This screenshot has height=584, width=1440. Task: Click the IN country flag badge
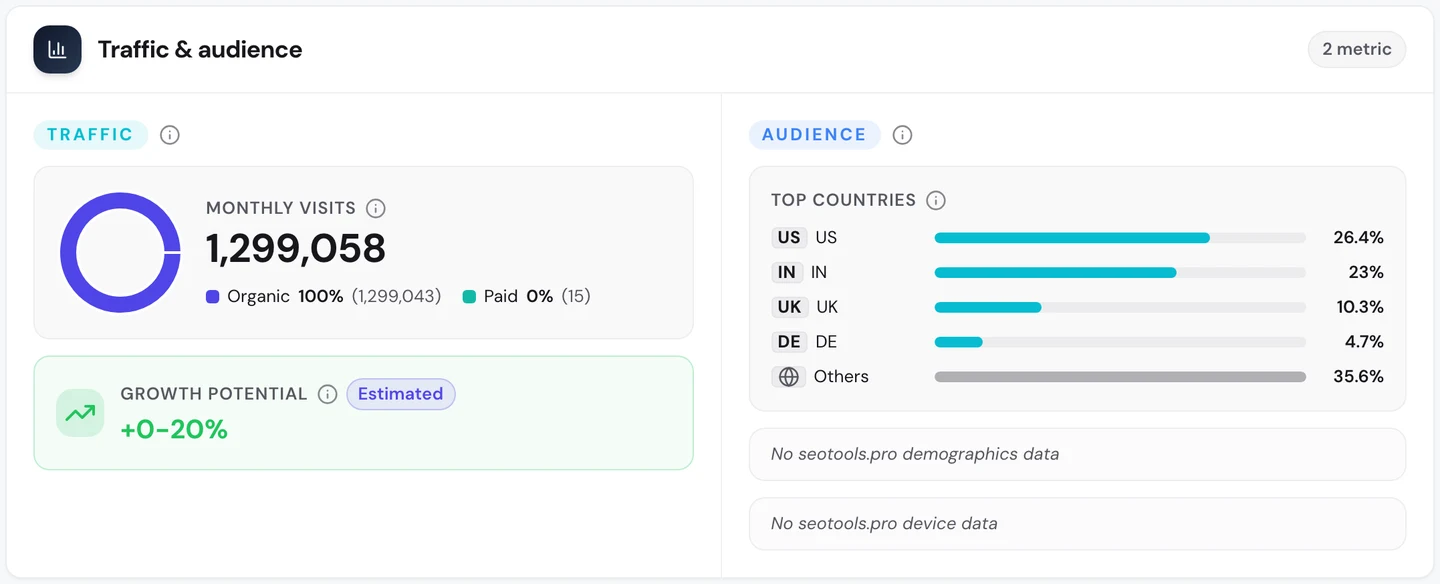point(787,272)
